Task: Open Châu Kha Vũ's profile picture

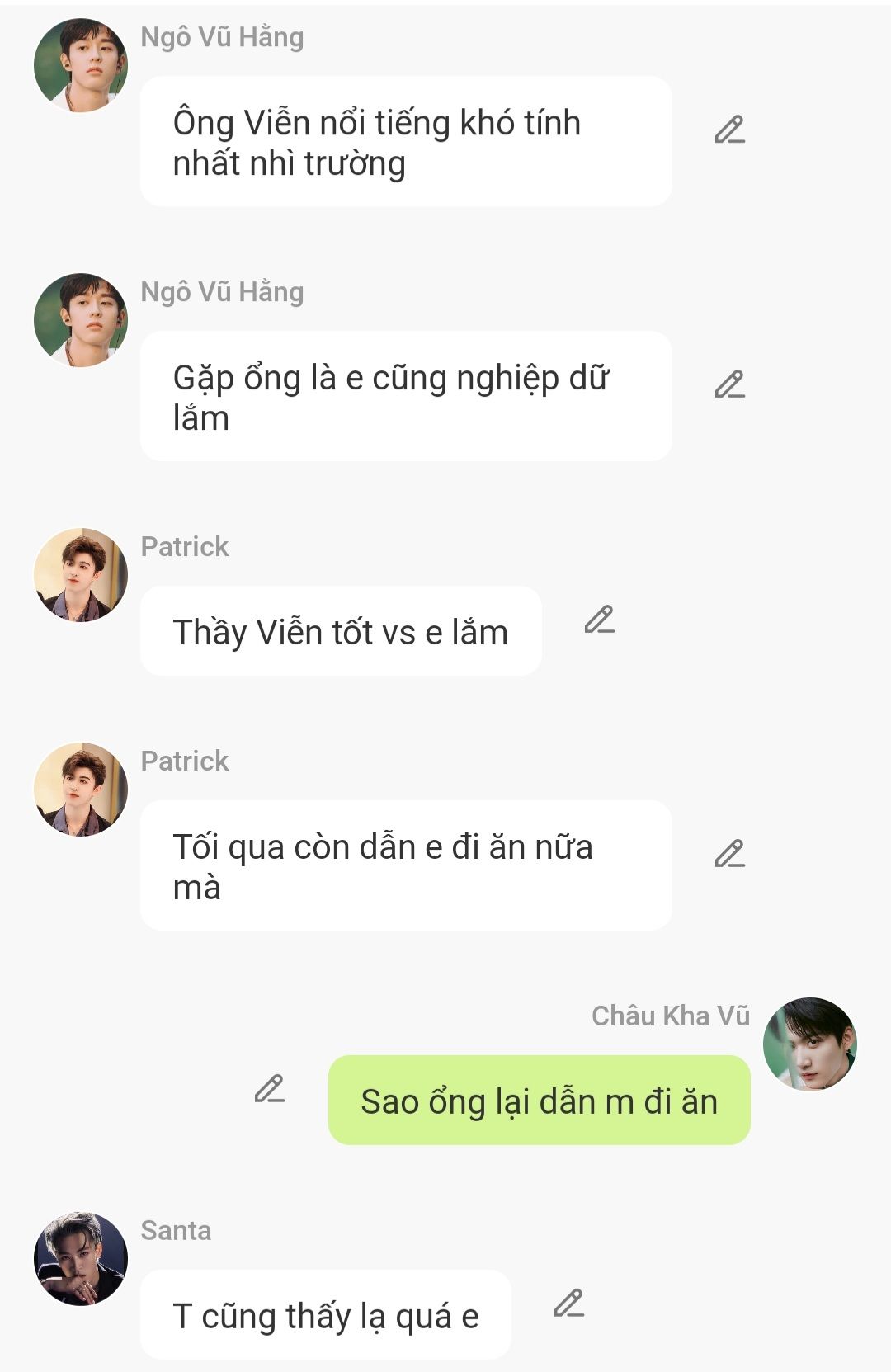Action: [x=810, y=1044]
